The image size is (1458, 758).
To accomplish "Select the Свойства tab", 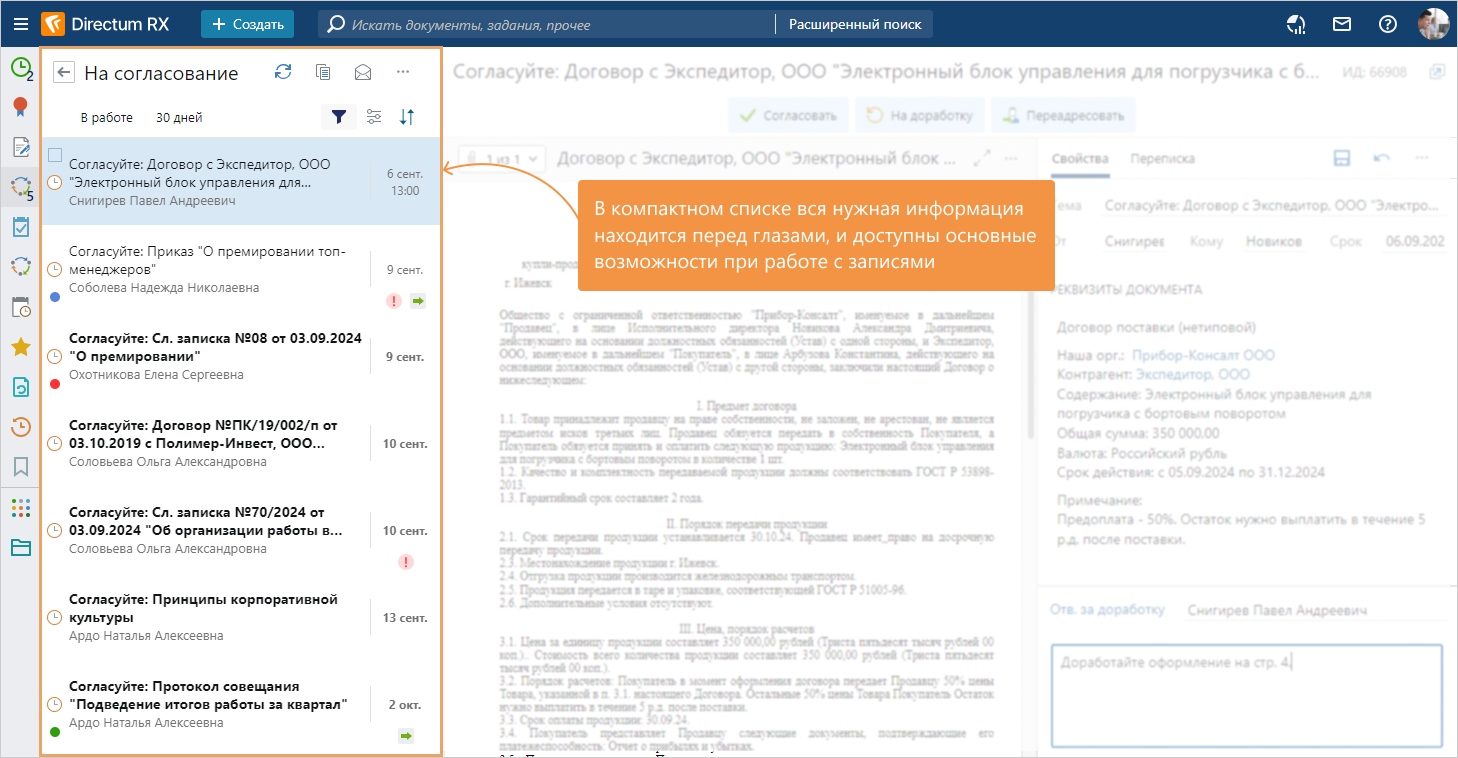I will click(x=1080, y=159).
